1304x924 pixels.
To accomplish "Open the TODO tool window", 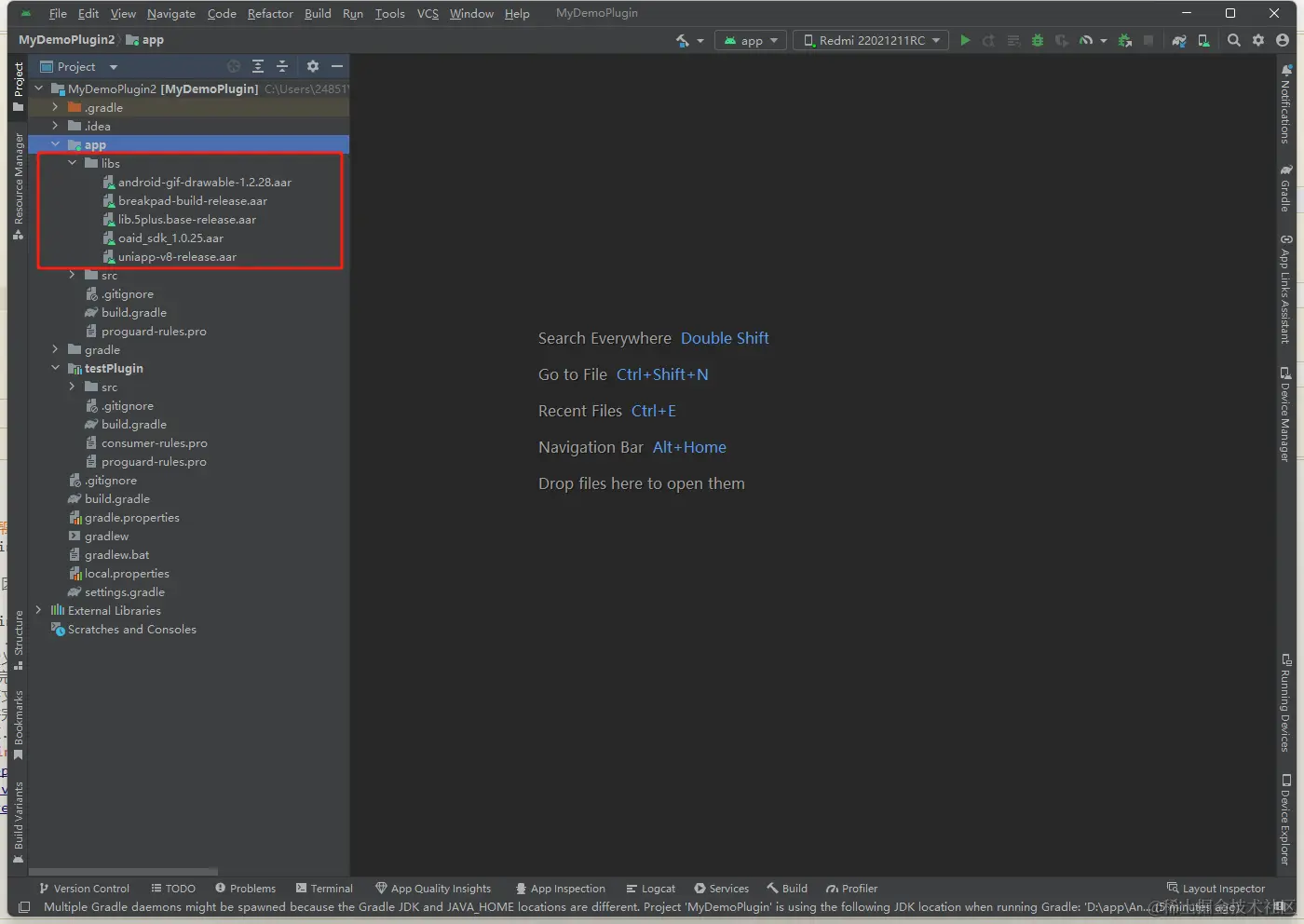I will tap(173, 889).
